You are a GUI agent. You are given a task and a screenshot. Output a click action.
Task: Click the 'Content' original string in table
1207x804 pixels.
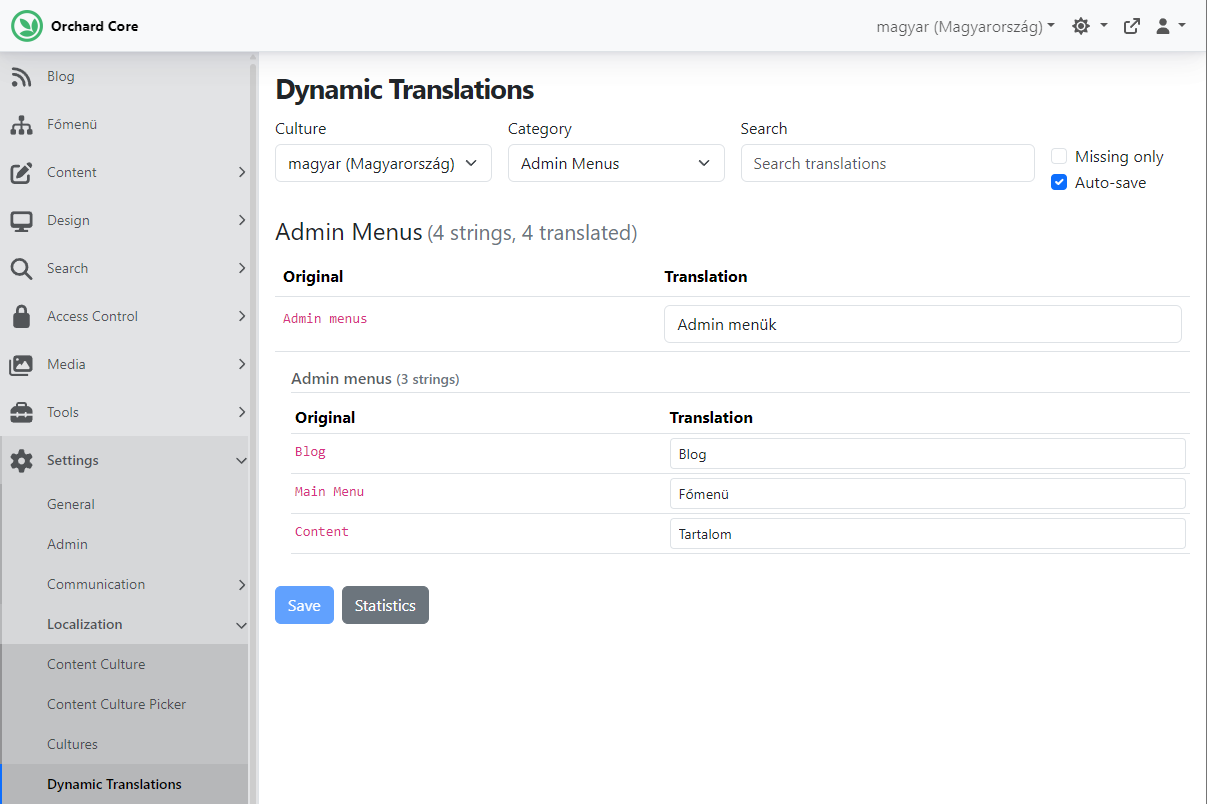pyautogui.click(x=322, y=532)
